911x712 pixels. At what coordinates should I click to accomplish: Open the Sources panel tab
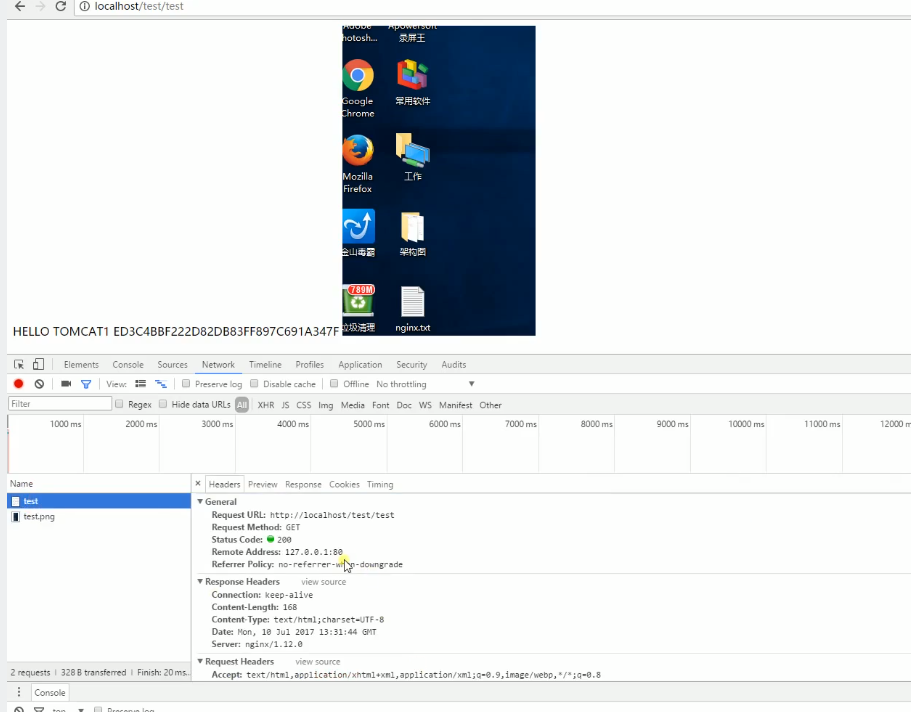173,364
